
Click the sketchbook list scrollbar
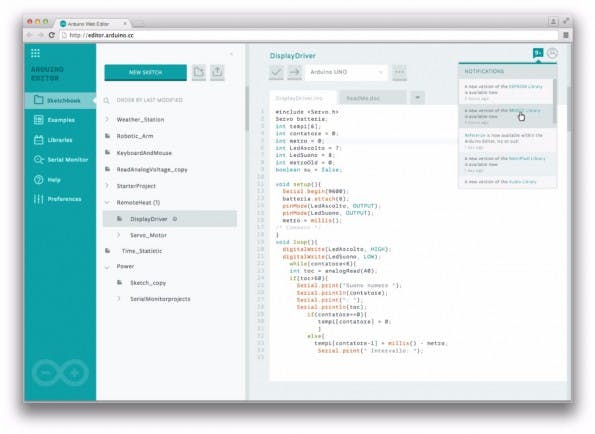tap(247, 108)
